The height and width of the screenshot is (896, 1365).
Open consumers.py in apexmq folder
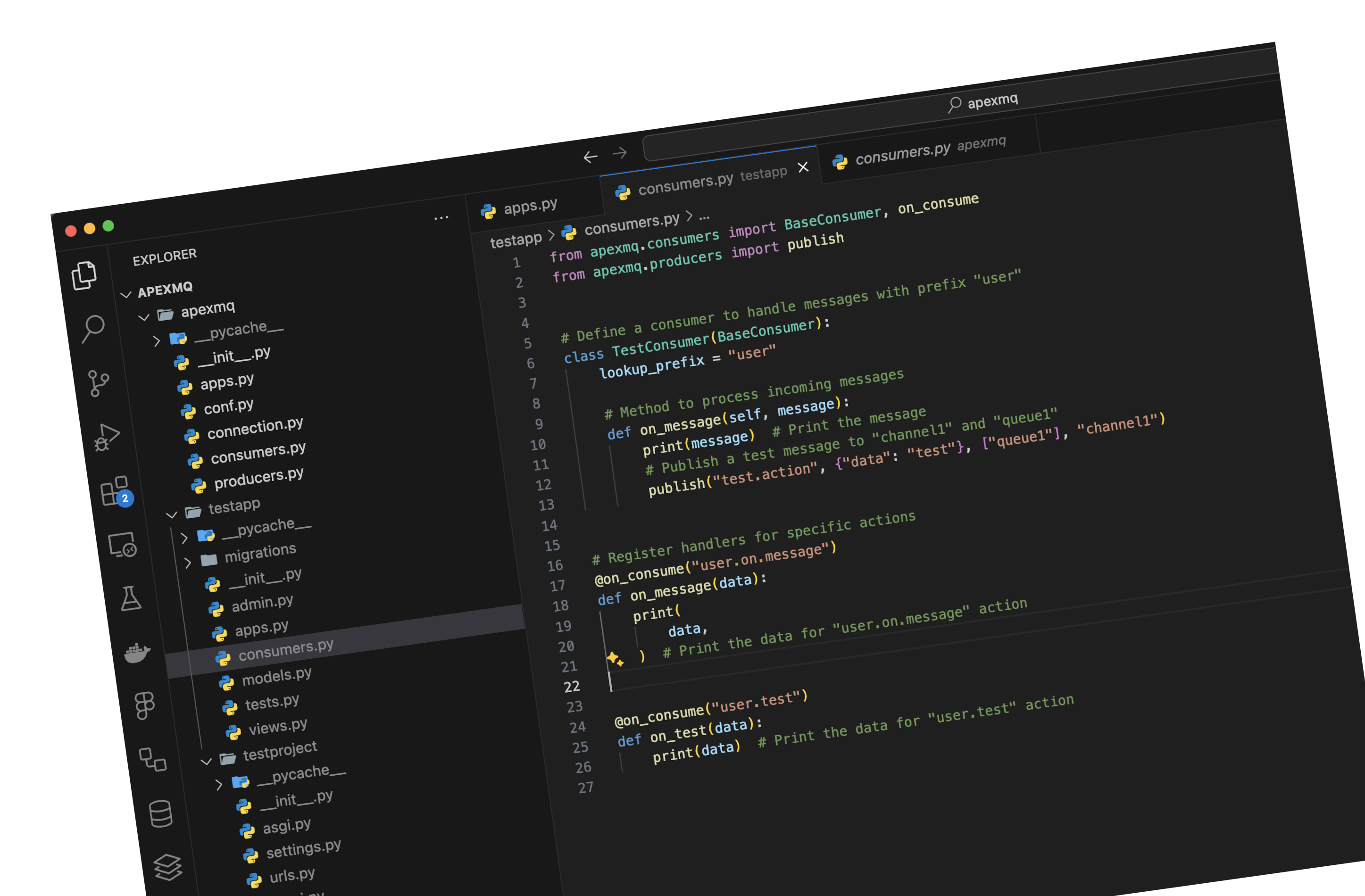pos(258,453)
